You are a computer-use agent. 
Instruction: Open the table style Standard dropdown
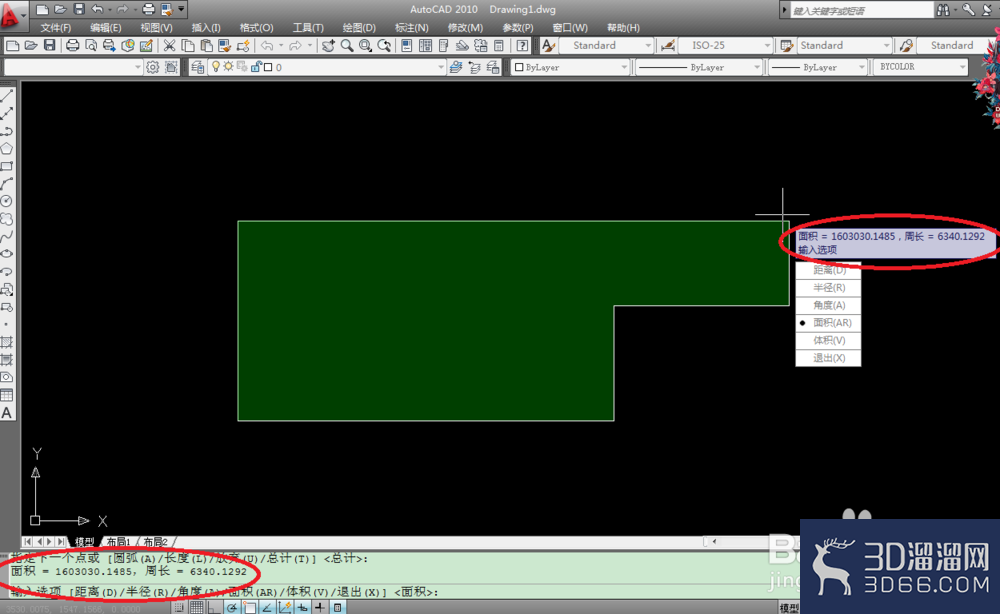[x=844, y=45]
